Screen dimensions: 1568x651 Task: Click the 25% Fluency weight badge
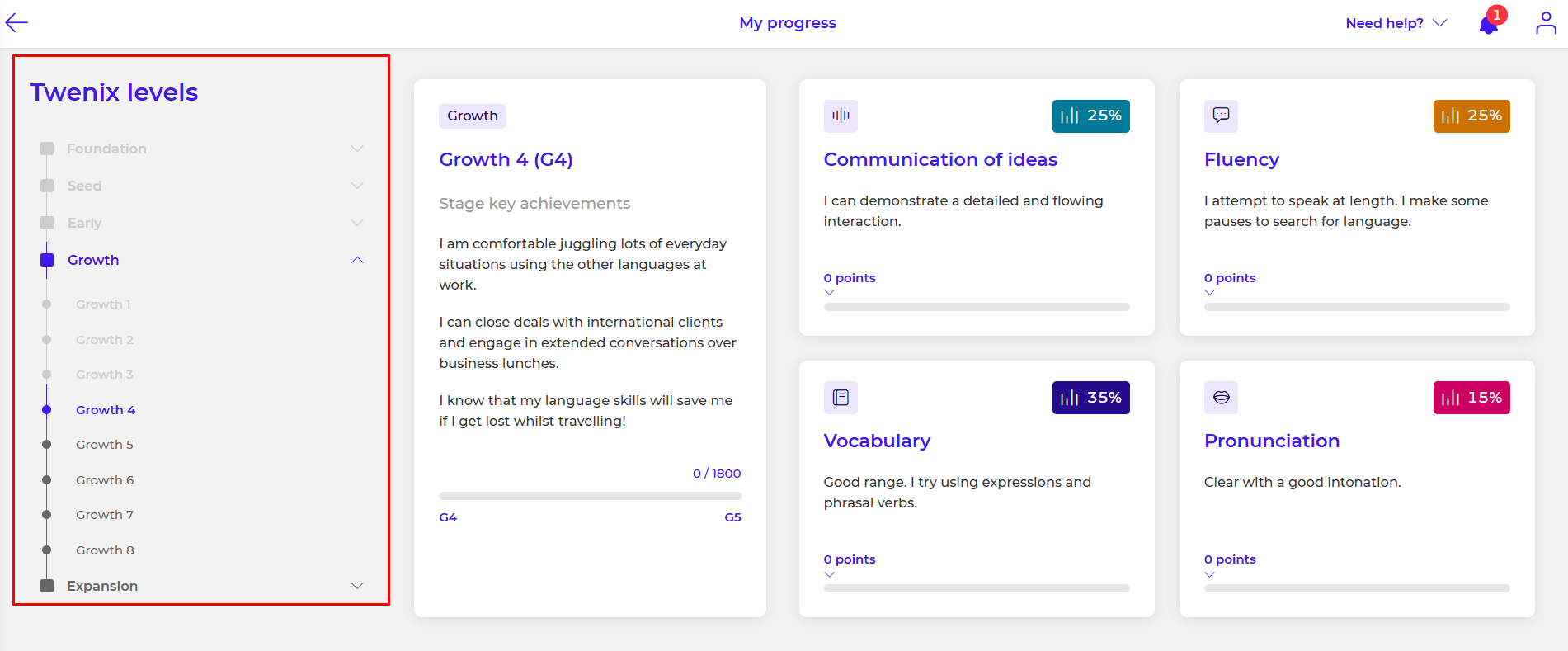1471,116
